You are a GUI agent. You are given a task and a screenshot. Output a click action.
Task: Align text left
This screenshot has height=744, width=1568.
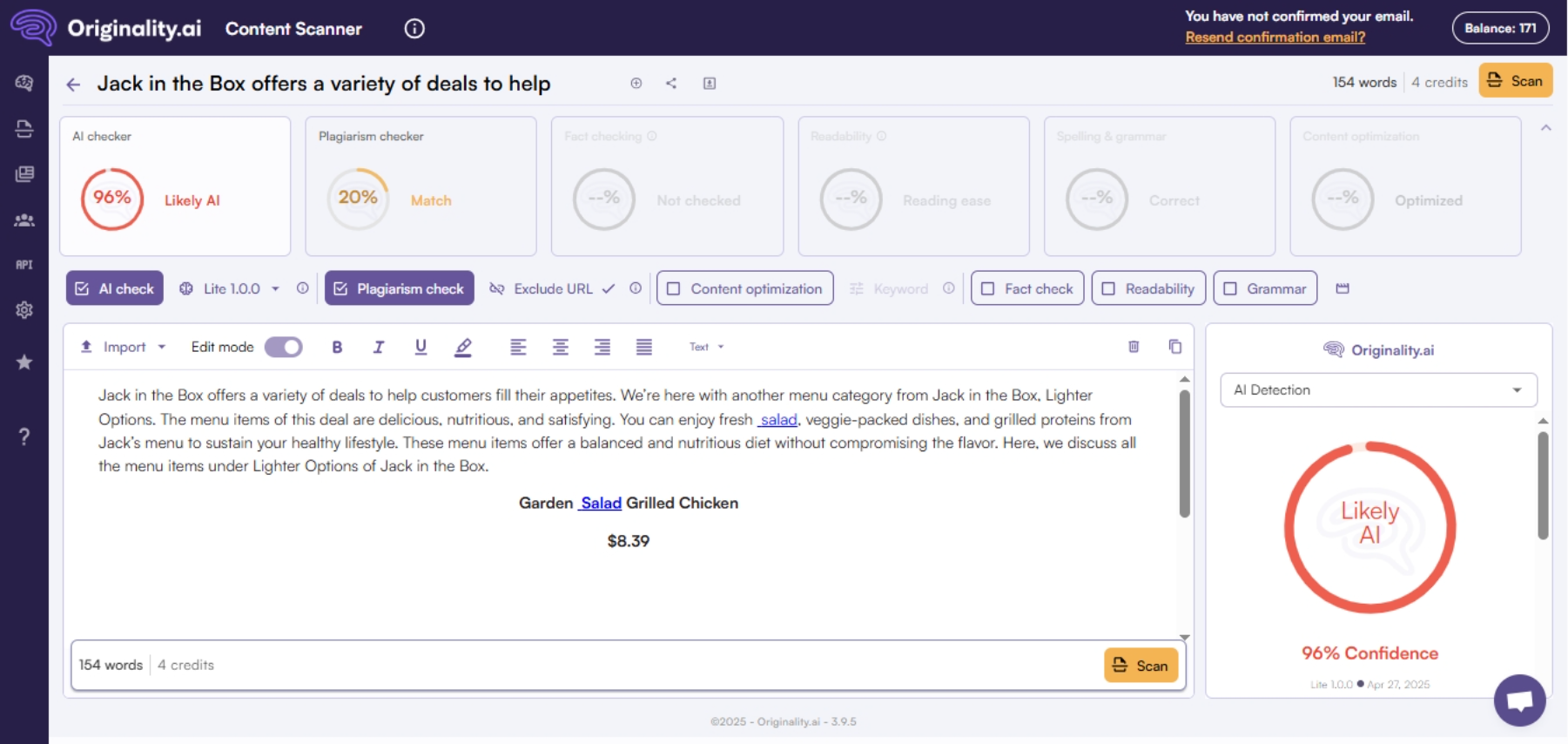pyautogui.click(x=518, y=347)
